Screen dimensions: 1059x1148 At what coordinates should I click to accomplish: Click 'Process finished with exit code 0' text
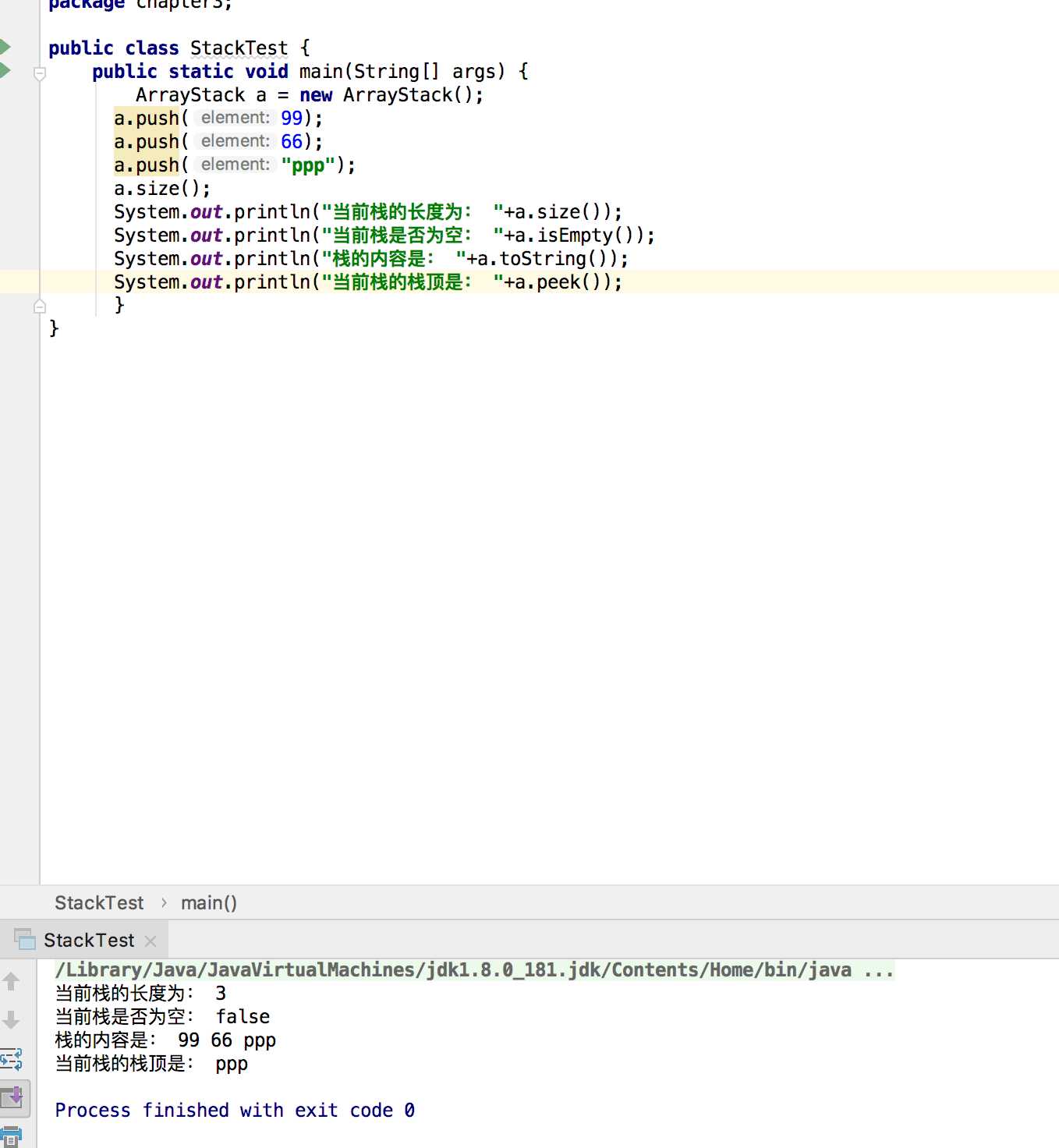235,1111
